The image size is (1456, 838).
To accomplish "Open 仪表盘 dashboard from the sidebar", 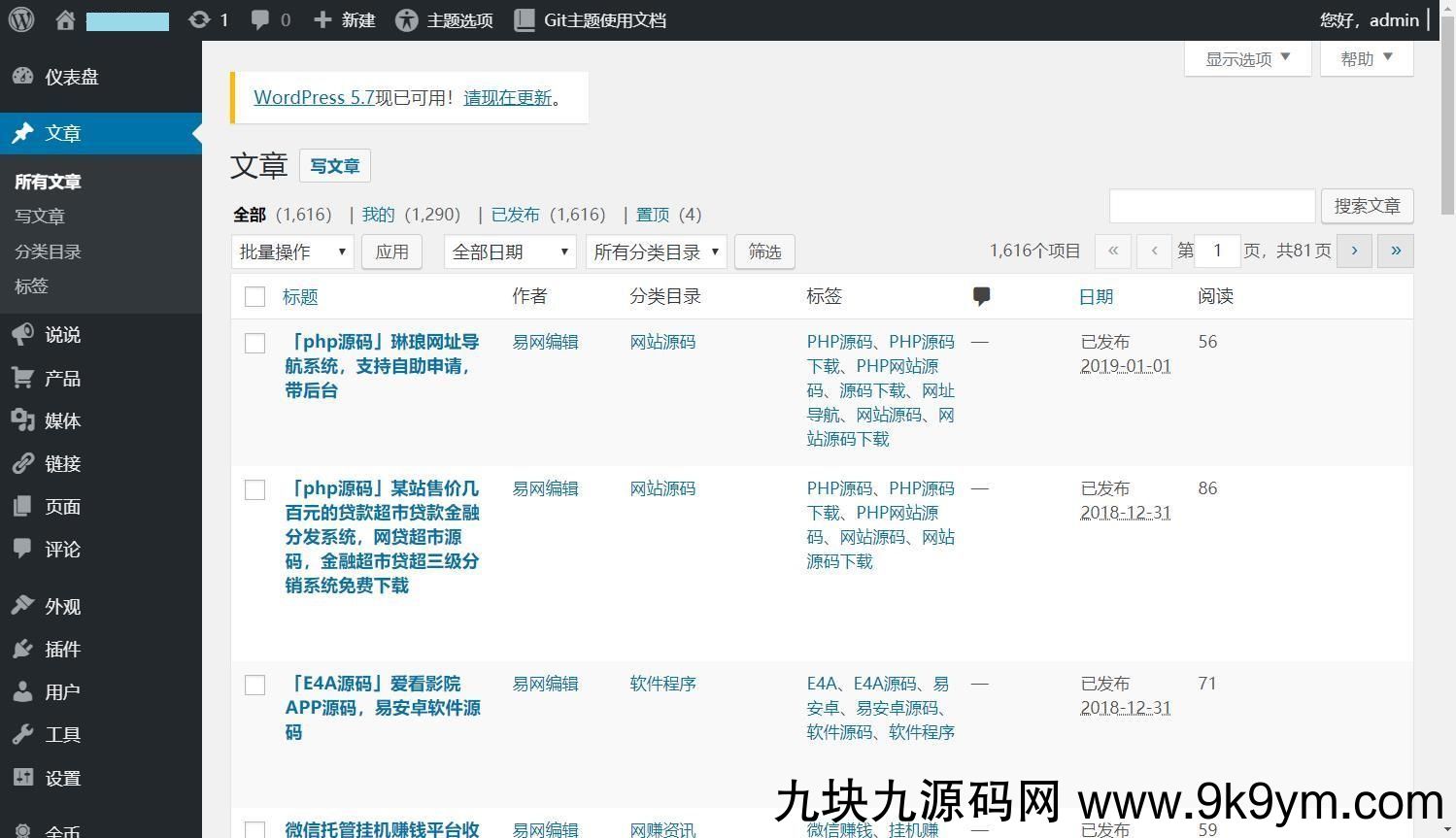I will point(71,77).
